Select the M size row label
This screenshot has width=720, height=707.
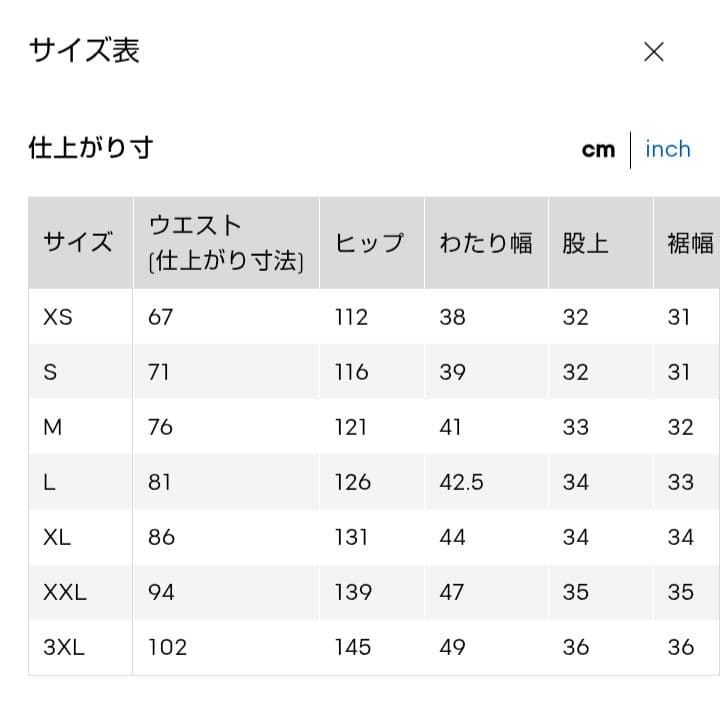(x=52, y=427)
